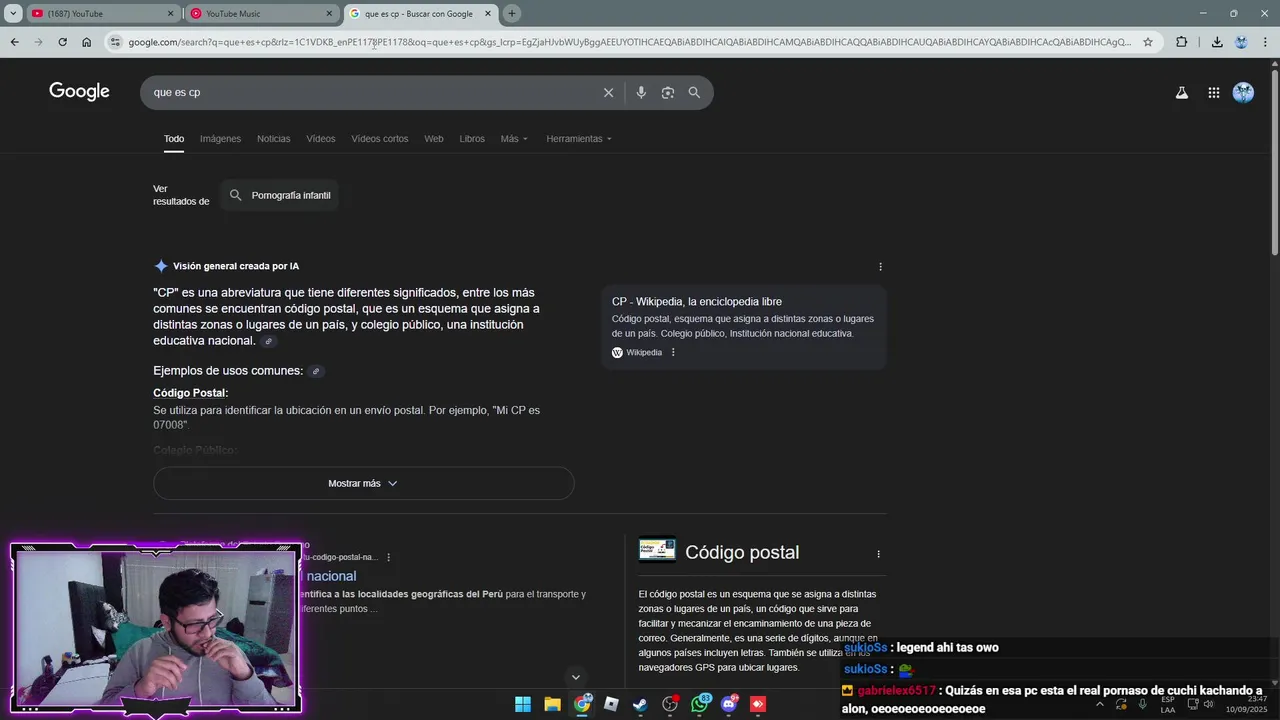The image size is (1280, 720).
Task: Switch to the (1687) YouTube tab
Action: click(102, 13)
